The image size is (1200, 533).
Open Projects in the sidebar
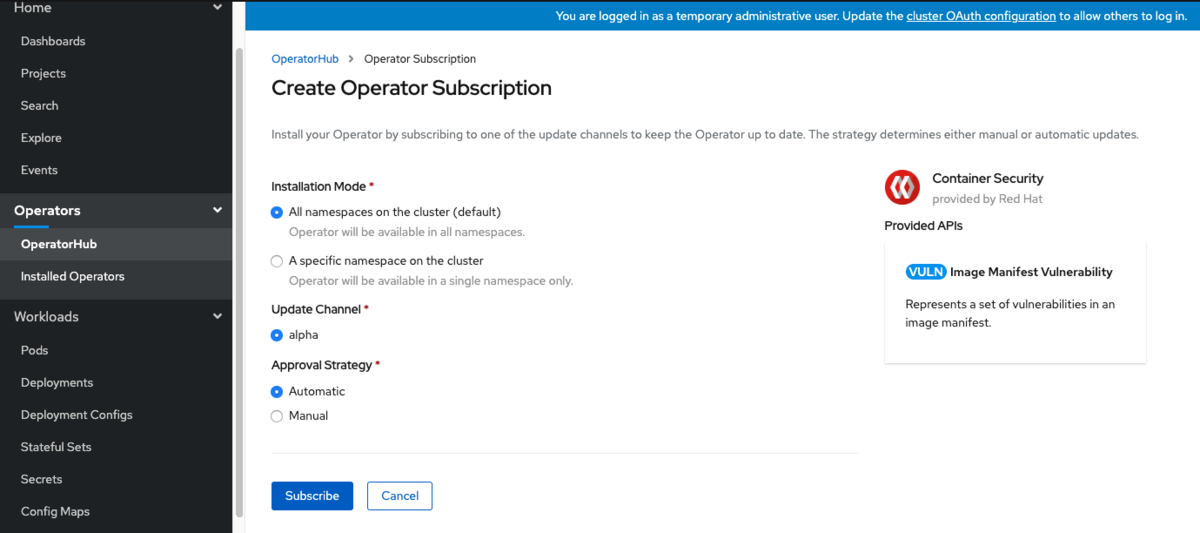coord(43,73)
